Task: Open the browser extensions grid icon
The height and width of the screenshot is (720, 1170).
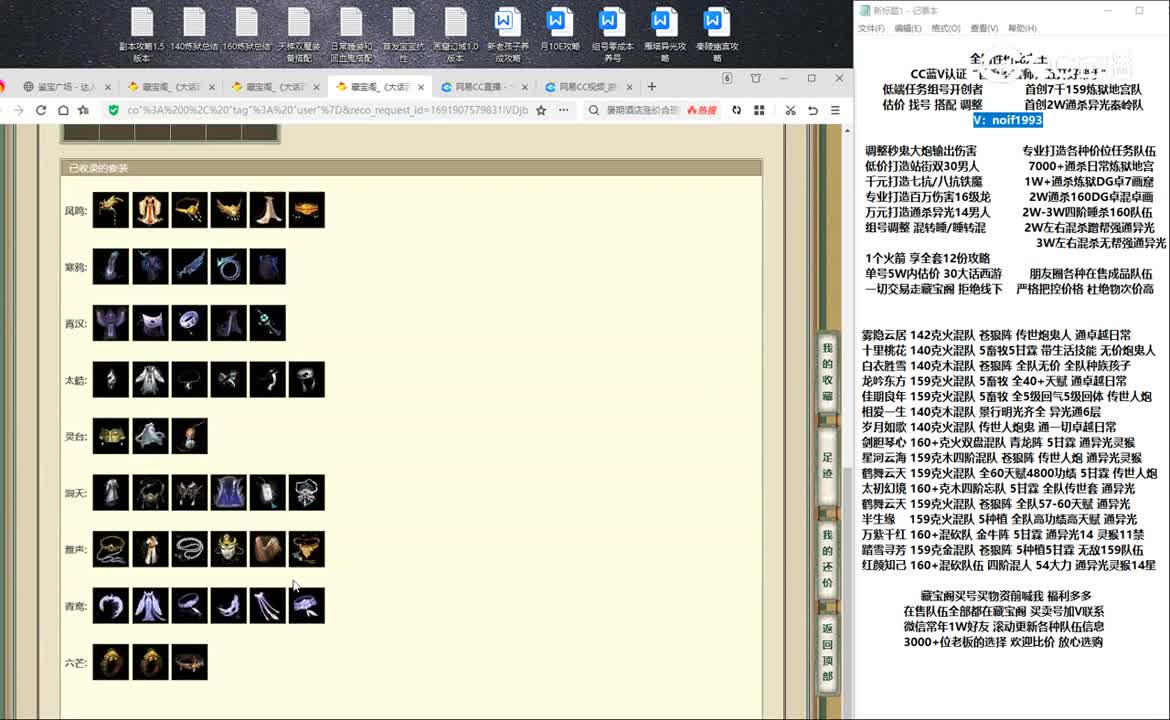Action: pos(759,110)
